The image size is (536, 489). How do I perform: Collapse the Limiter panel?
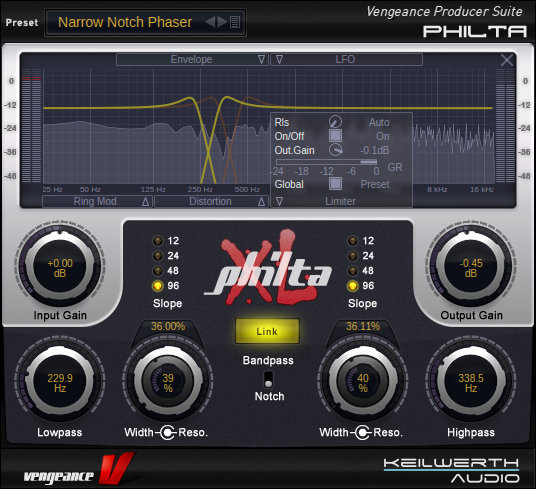pos(341,202)
